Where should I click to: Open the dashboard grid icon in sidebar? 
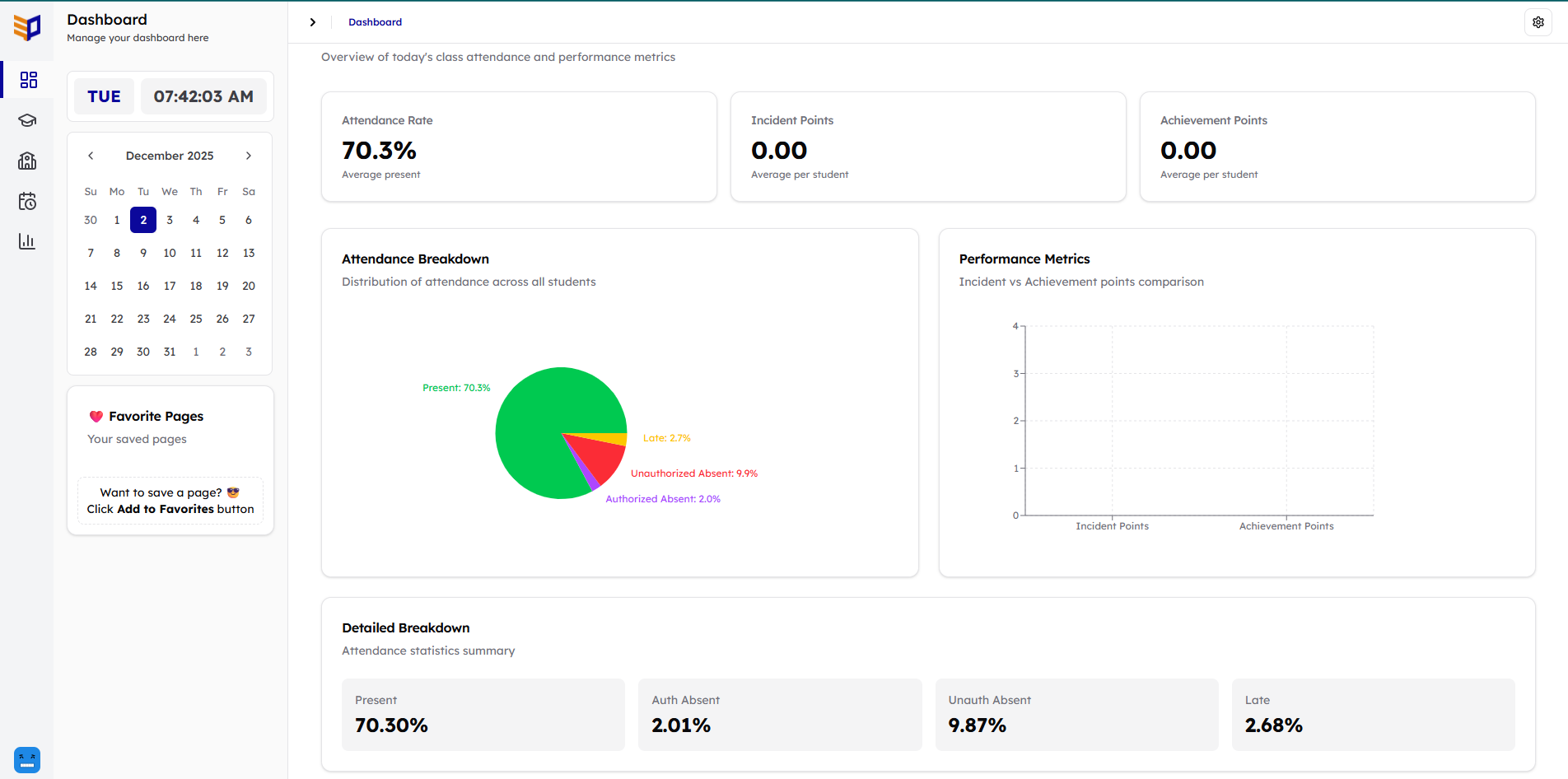pos(28,80)
